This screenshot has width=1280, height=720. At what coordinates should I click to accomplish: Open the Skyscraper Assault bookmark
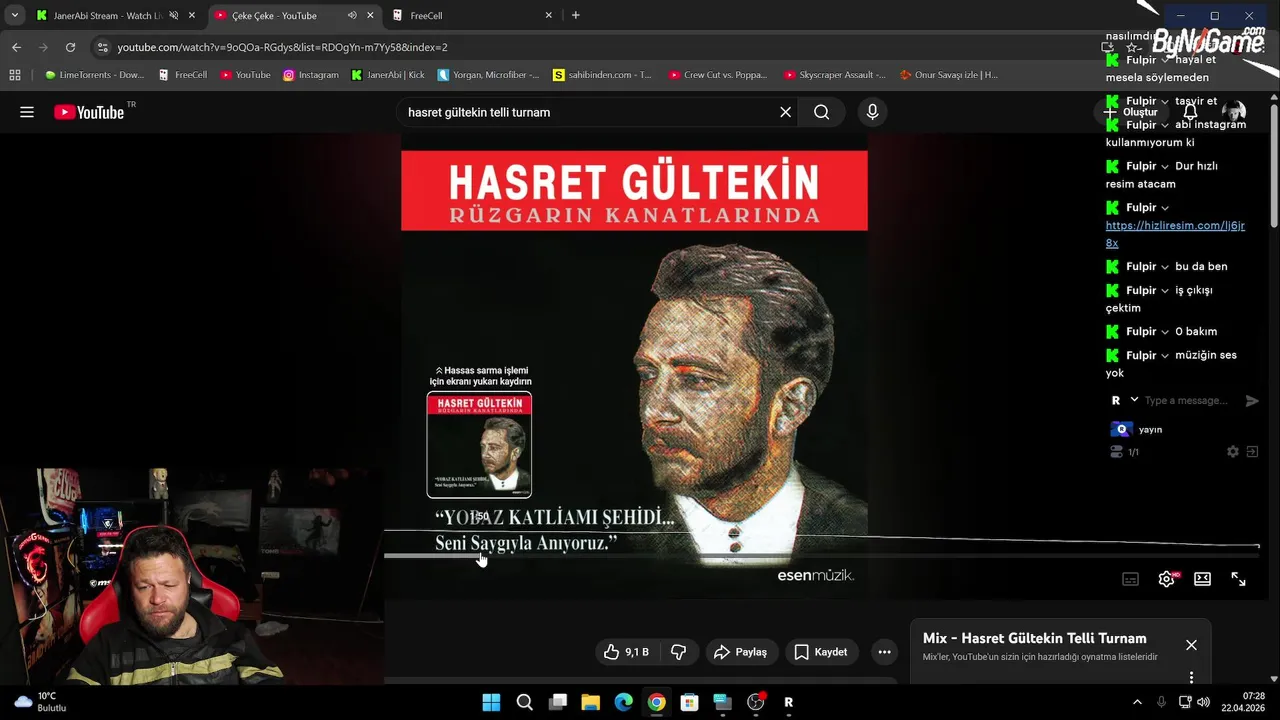point(835,74)
